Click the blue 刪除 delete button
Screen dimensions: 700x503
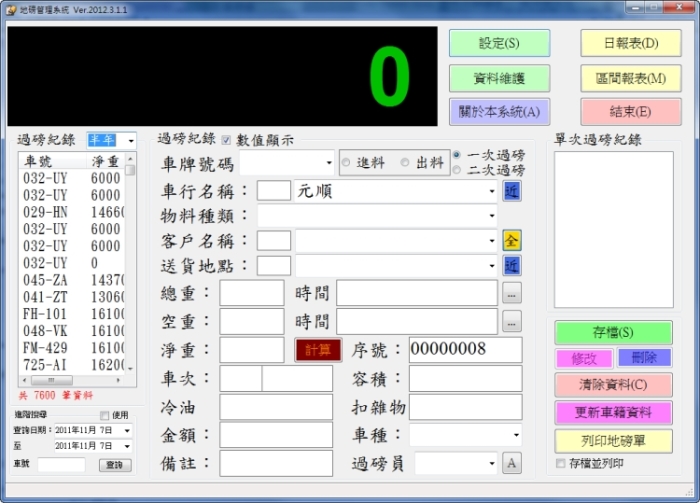(x=644, y=358)
